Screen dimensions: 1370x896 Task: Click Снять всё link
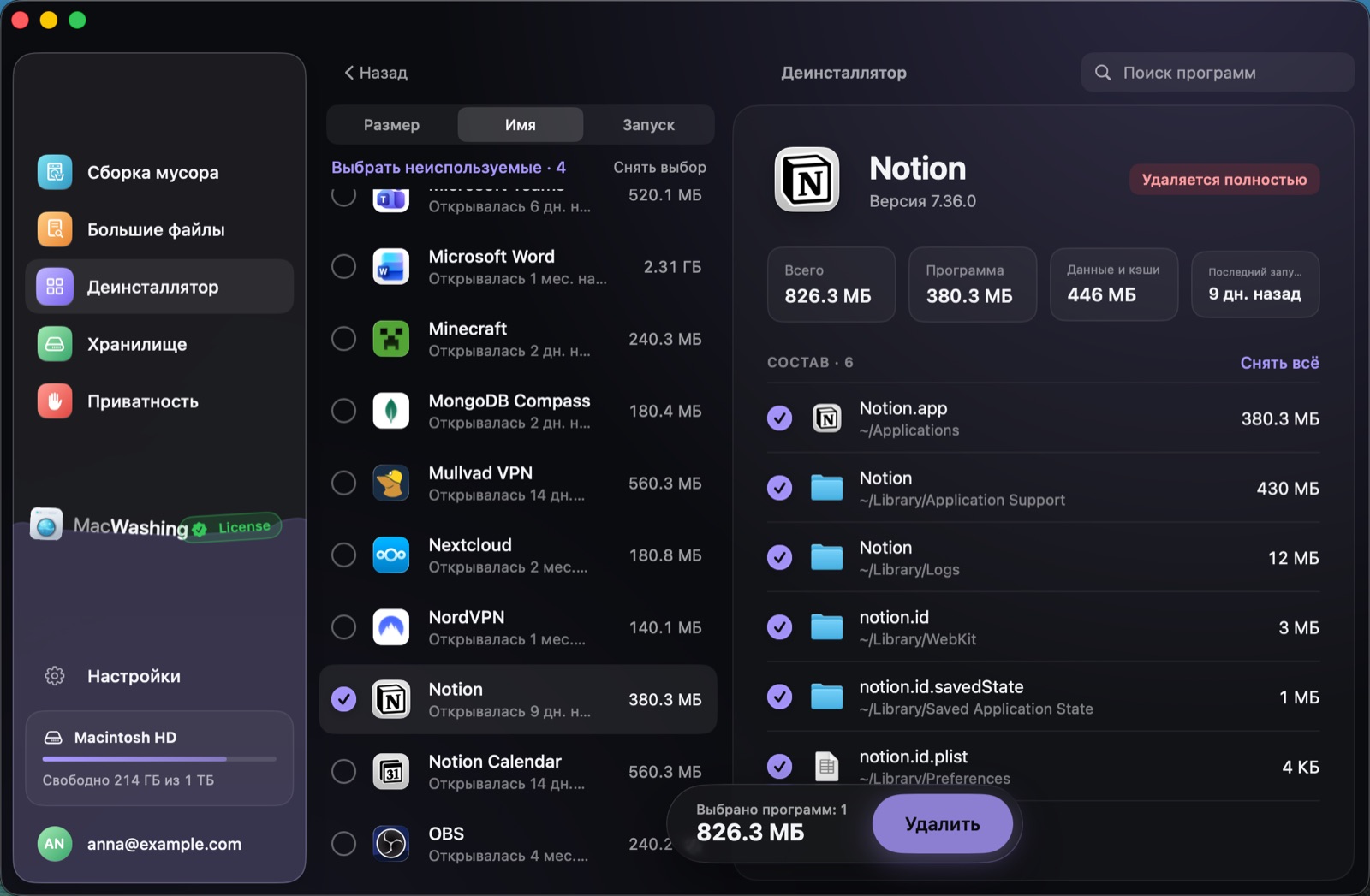(x=1279, y=363)
